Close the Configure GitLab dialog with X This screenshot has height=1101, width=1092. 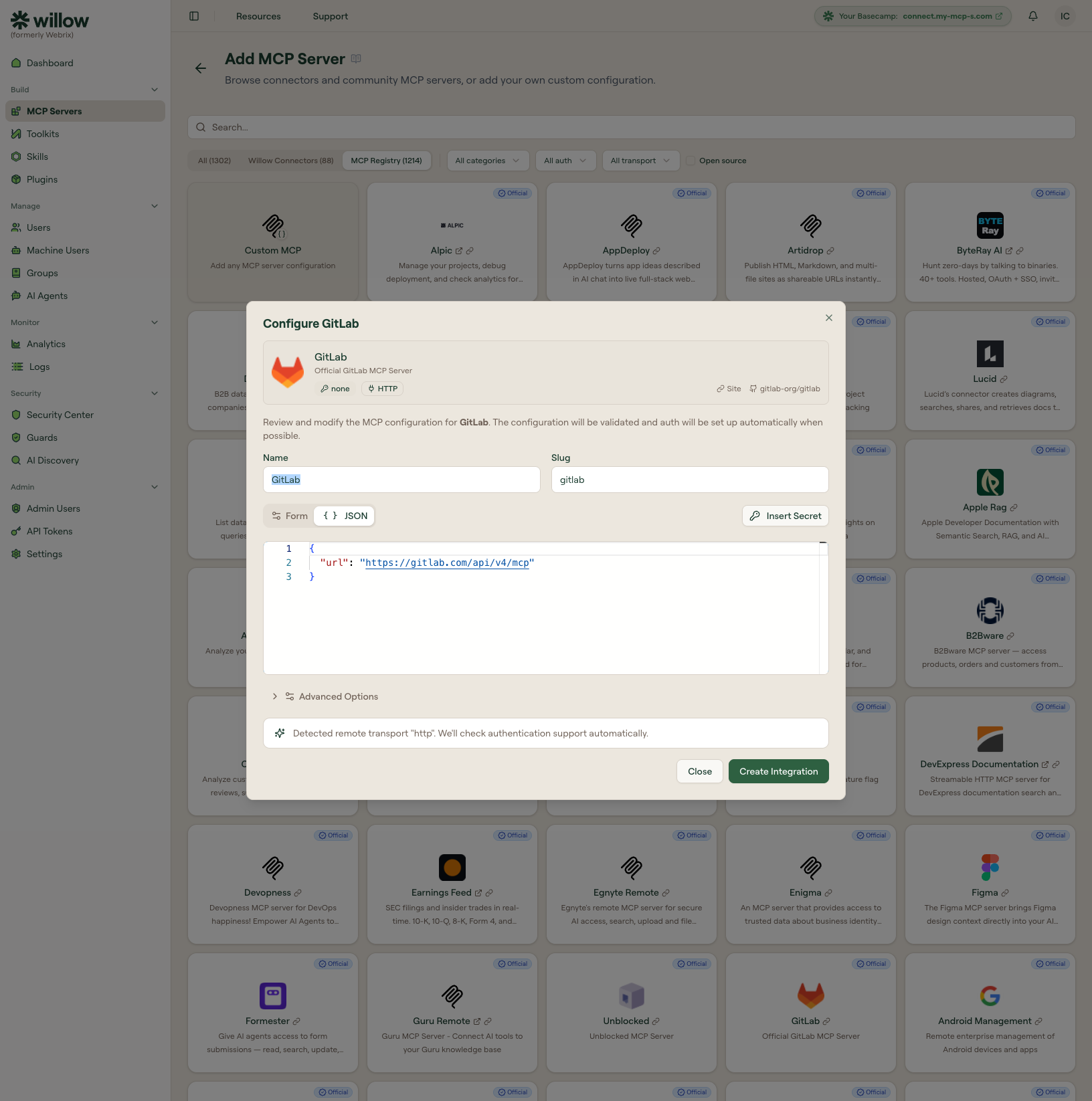pos(829,318)
